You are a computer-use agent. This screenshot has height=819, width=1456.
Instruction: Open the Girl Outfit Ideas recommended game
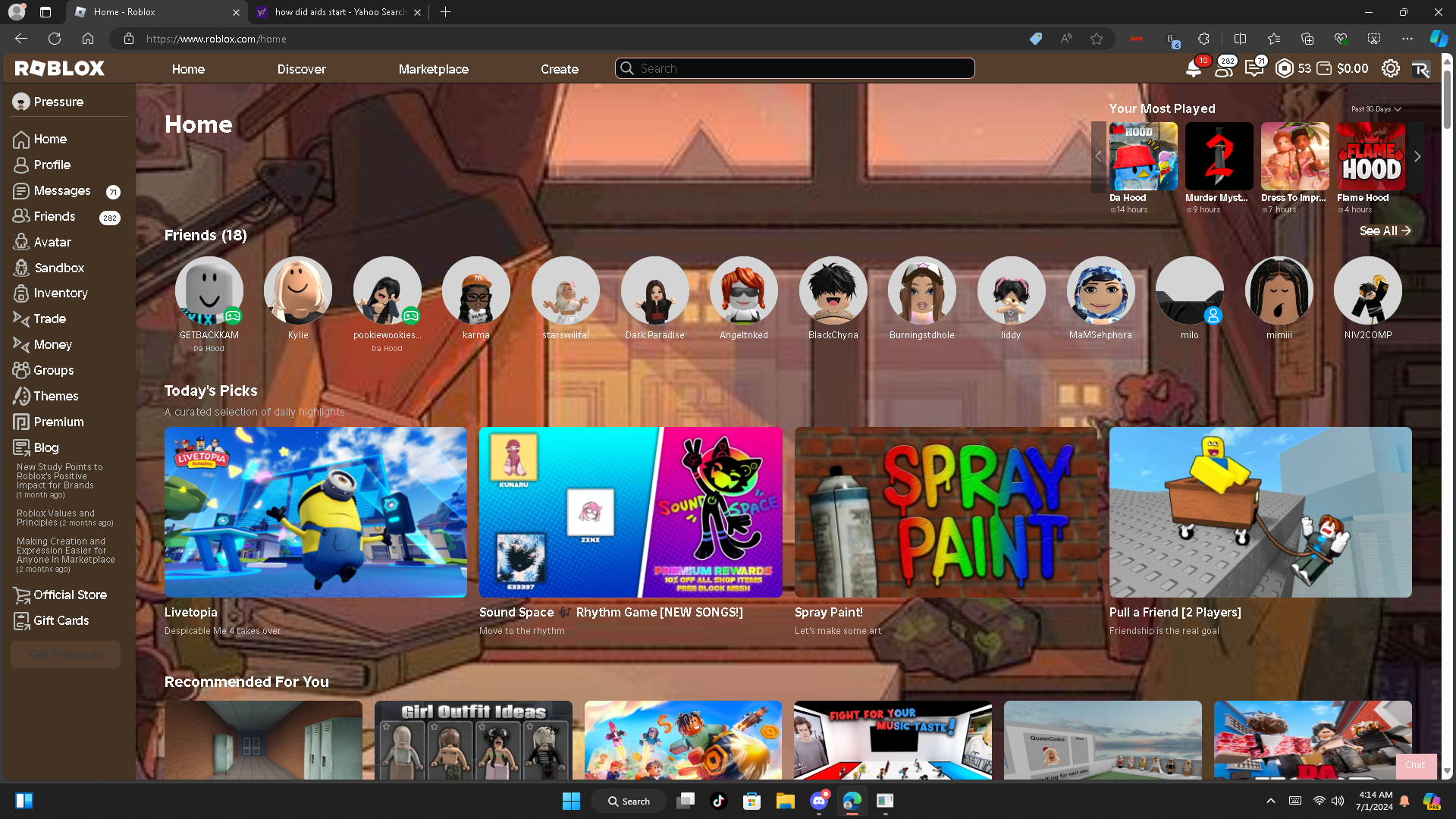473,740
